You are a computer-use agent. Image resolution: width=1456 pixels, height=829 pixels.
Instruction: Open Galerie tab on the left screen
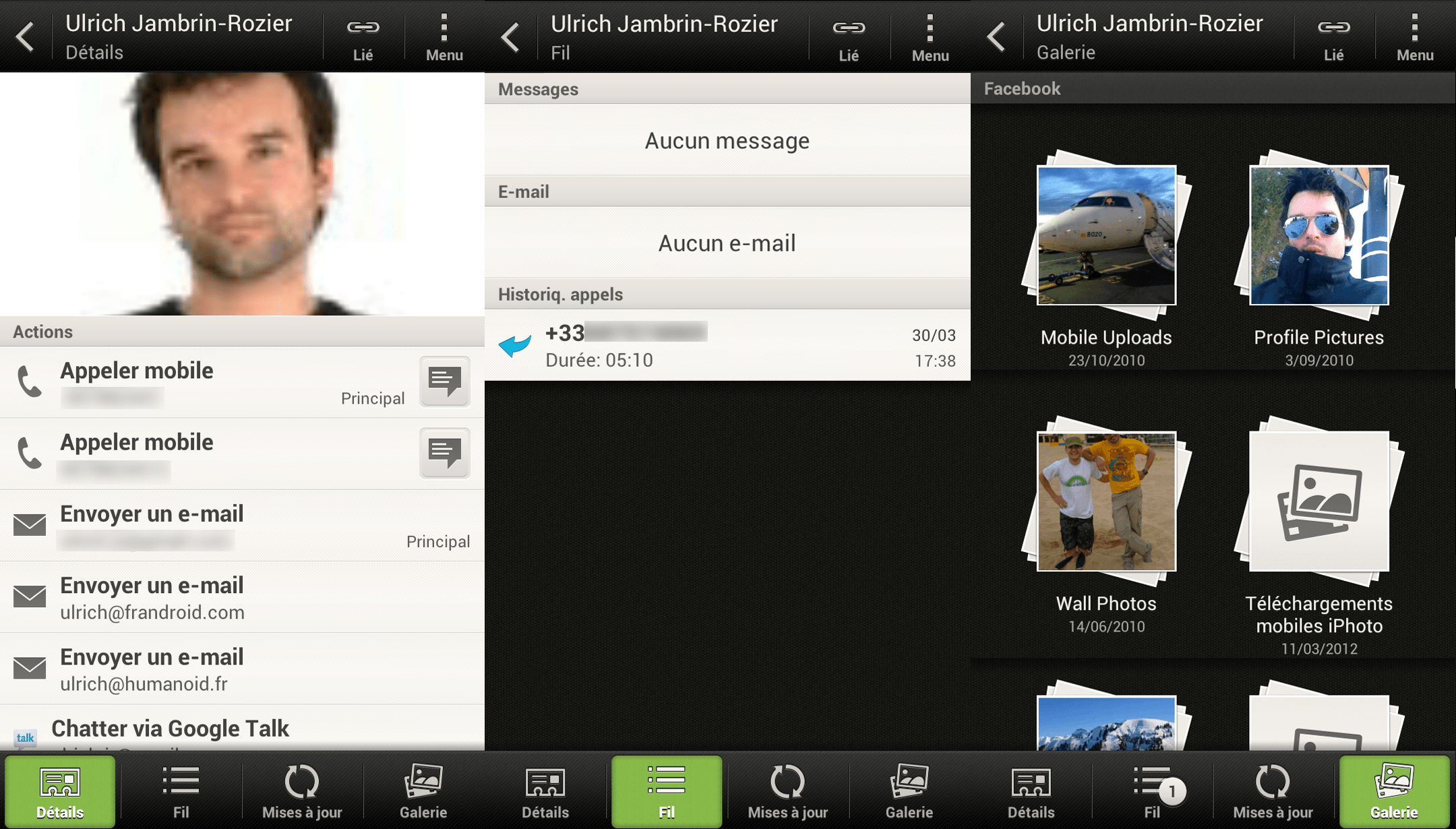423,791
